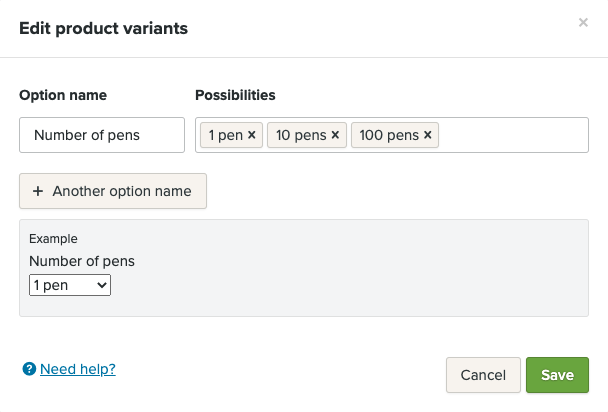Click the "Number of pens" example label
Image resolution: width=608 pixels, height=412 pixels.
tap(82, 261)
